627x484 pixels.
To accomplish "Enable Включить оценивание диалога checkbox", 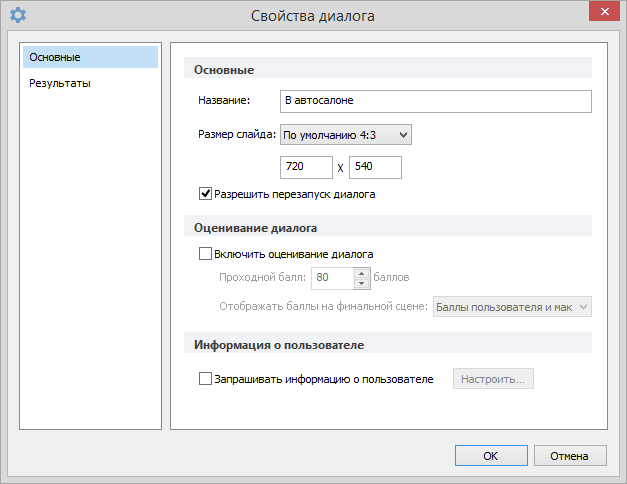I will click(205, 254).
